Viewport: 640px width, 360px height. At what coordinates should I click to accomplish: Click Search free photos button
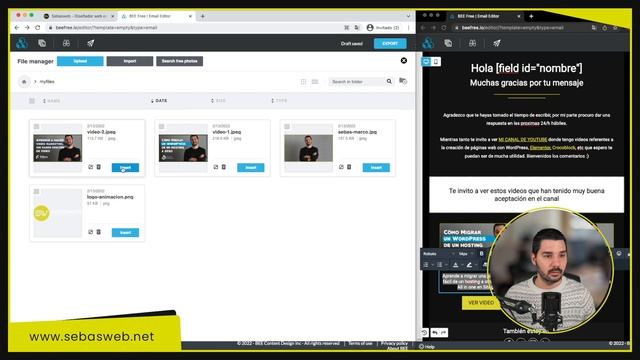[180, 61]
